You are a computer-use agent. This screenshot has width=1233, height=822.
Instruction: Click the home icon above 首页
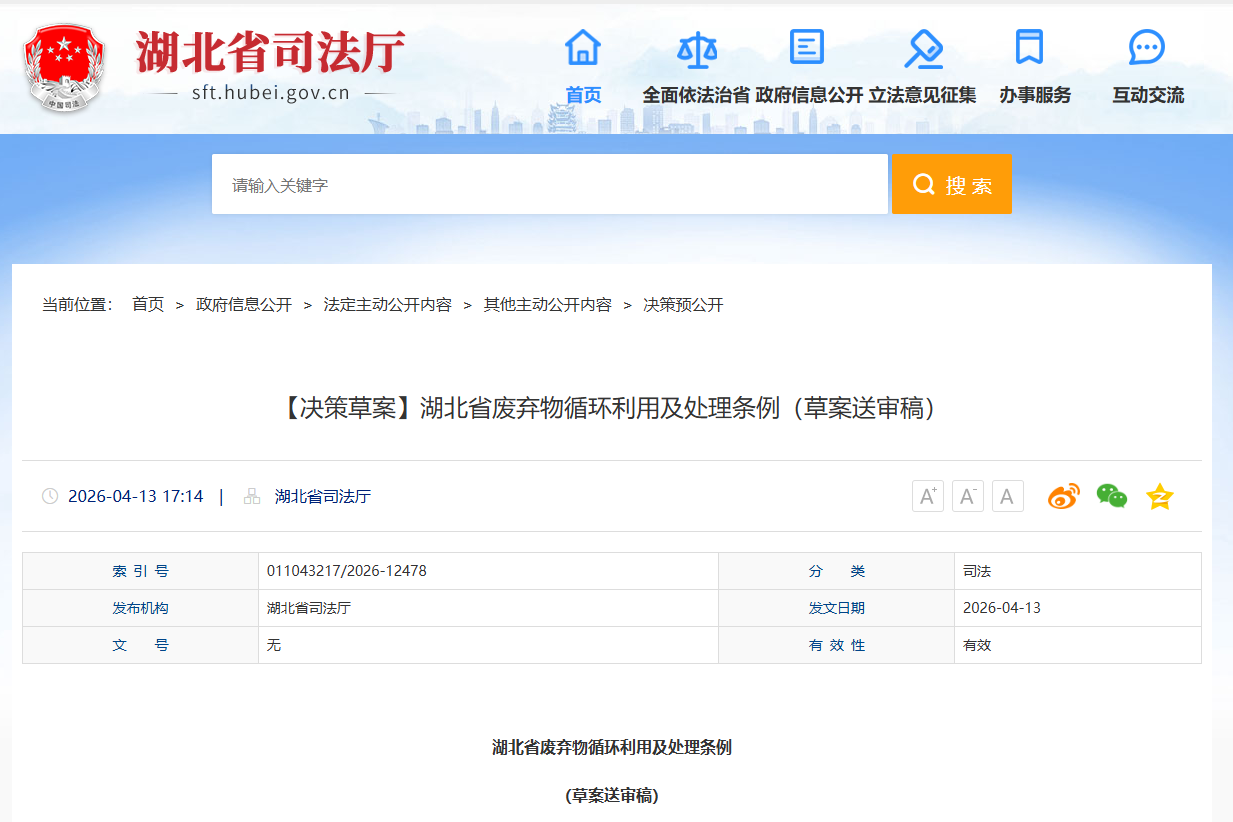583,47
